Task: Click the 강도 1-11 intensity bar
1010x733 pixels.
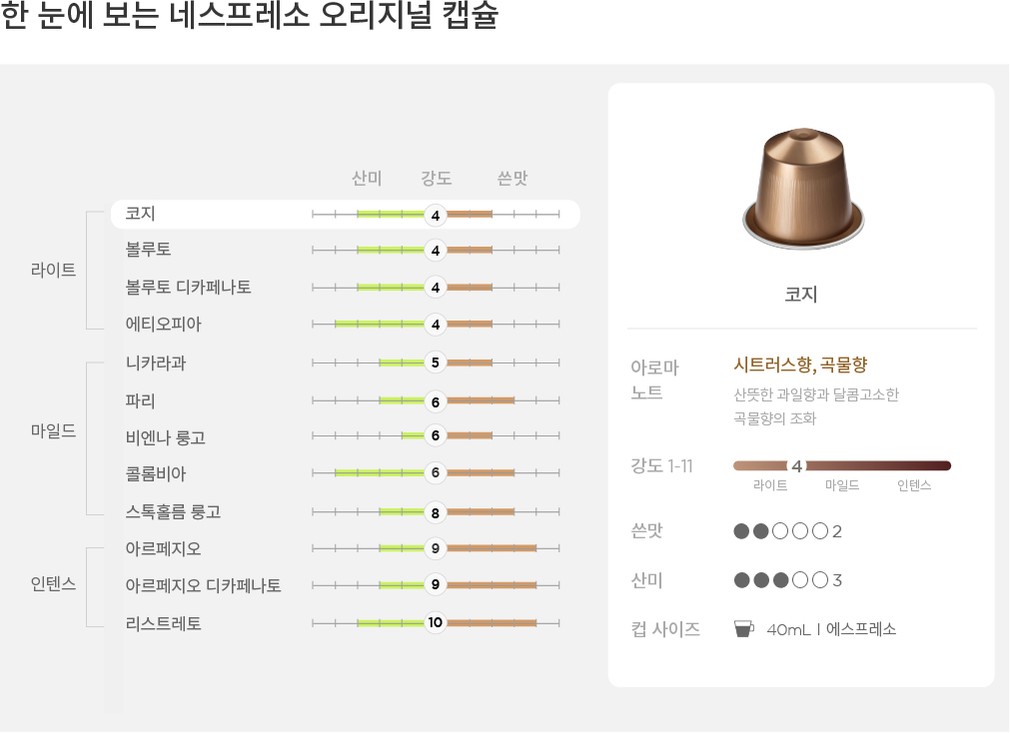Action: click(841, 466)
